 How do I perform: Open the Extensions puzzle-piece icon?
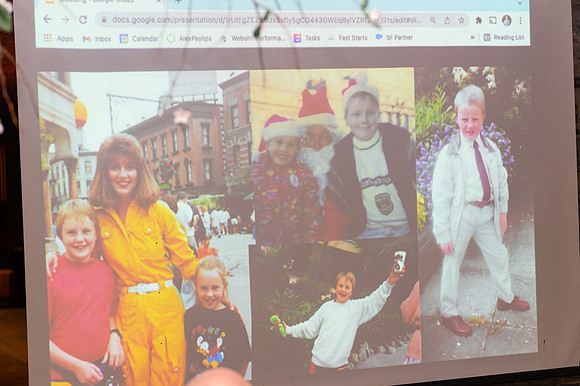[x=478, y=20]
